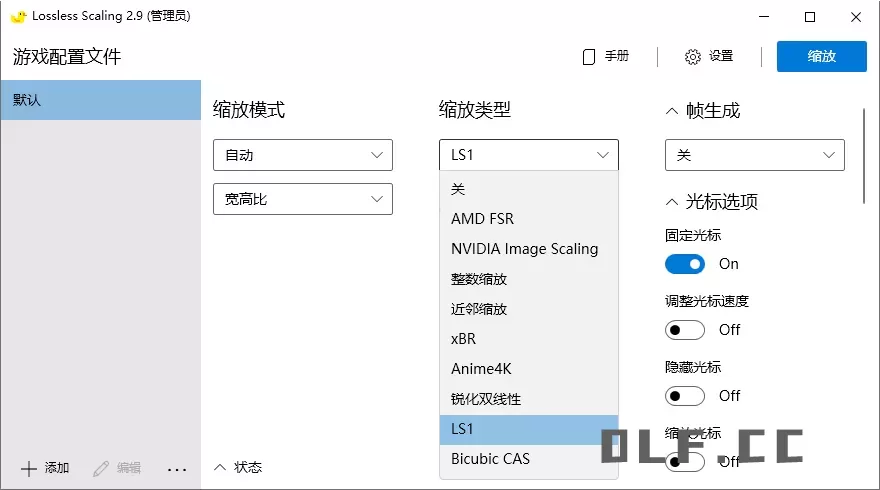
Task: Choose xBR scaling type
Action: (529, 339)
